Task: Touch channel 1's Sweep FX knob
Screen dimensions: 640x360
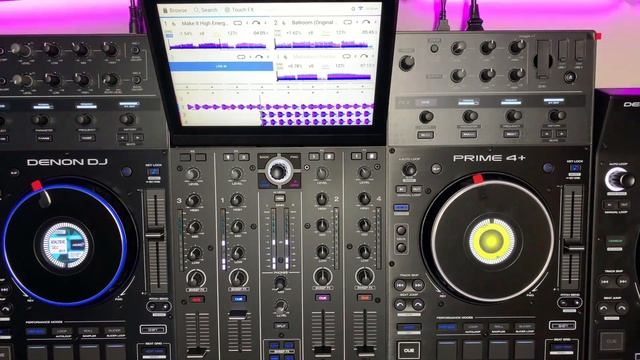Action: [x=238, y=278]
